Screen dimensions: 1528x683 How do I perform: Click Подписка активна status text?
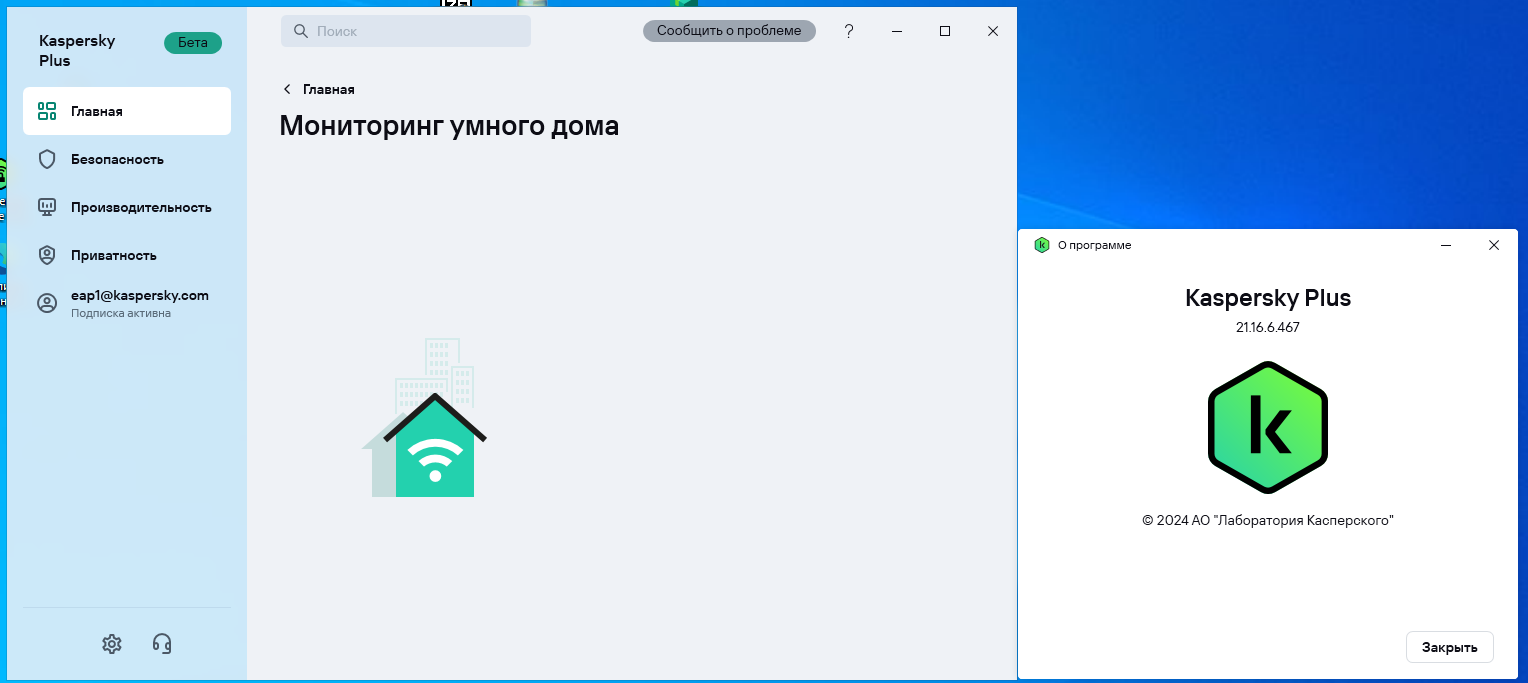click(121, 313)
